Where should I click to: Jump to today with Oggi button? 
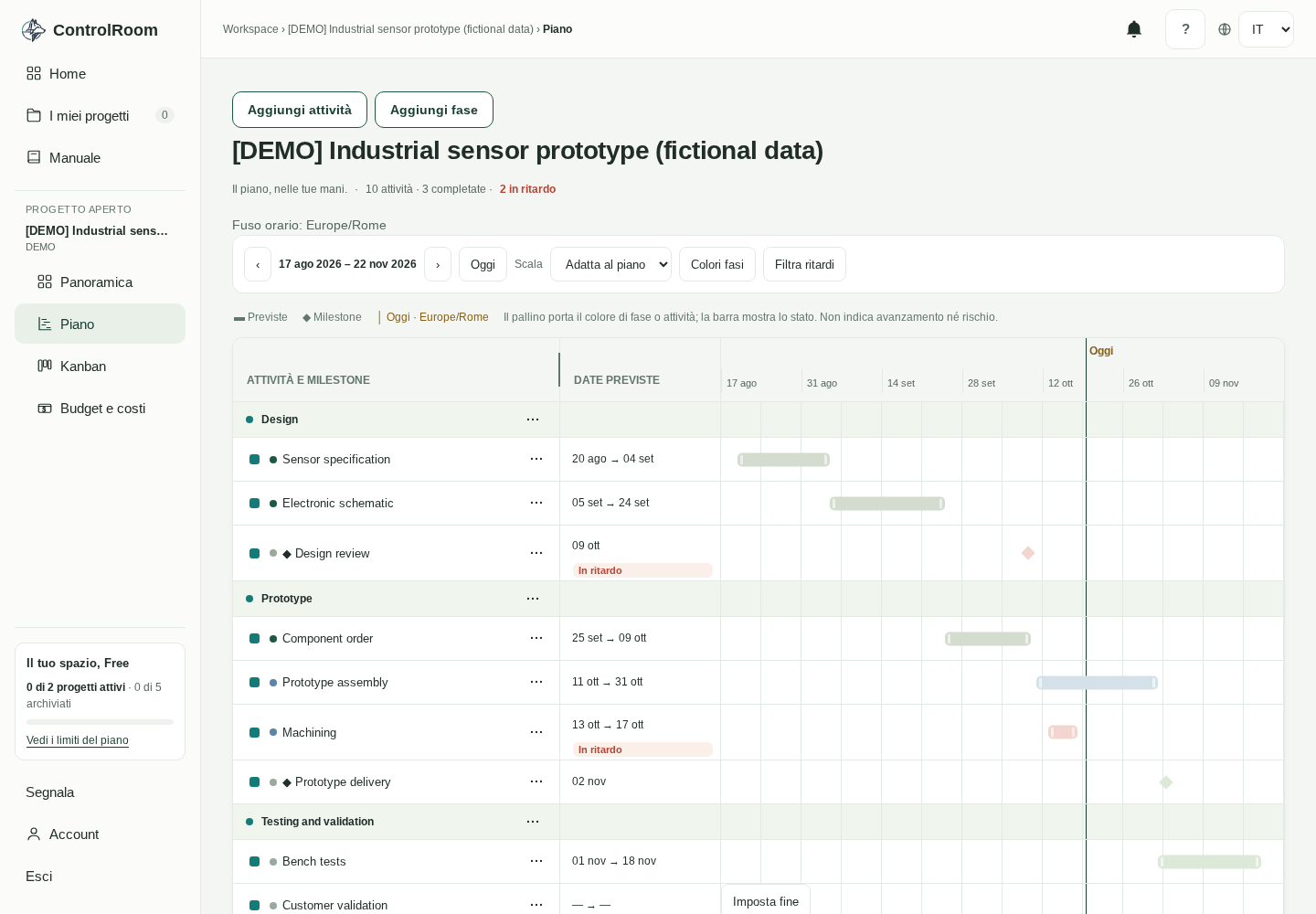(483, 264)
